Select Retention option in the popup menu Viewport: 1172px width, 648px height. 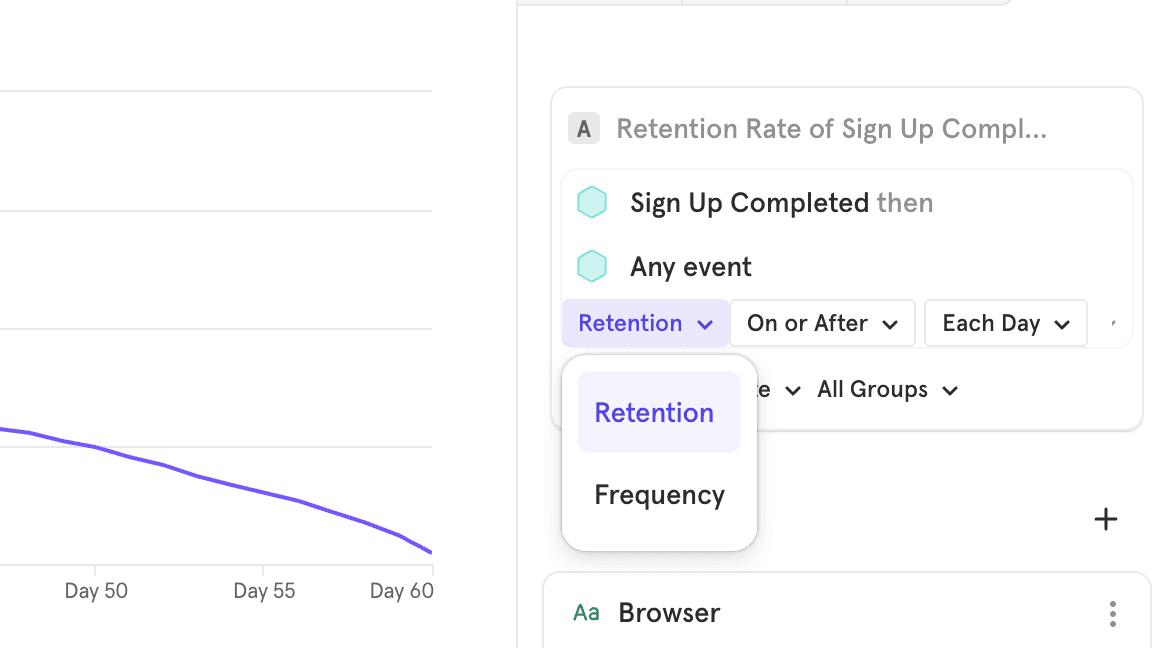pyautogui.click(x=655, y=412)
